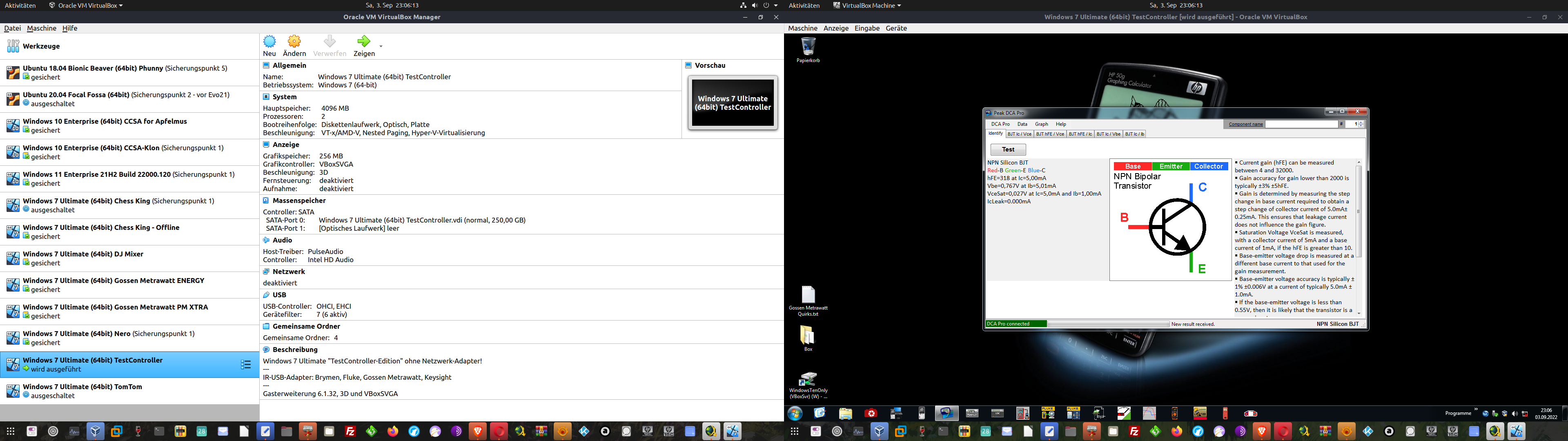The height and width of the screenshot is (441, 1568).
Task: Click the Zeigen green arrow icon
Action: coord(363,41)
